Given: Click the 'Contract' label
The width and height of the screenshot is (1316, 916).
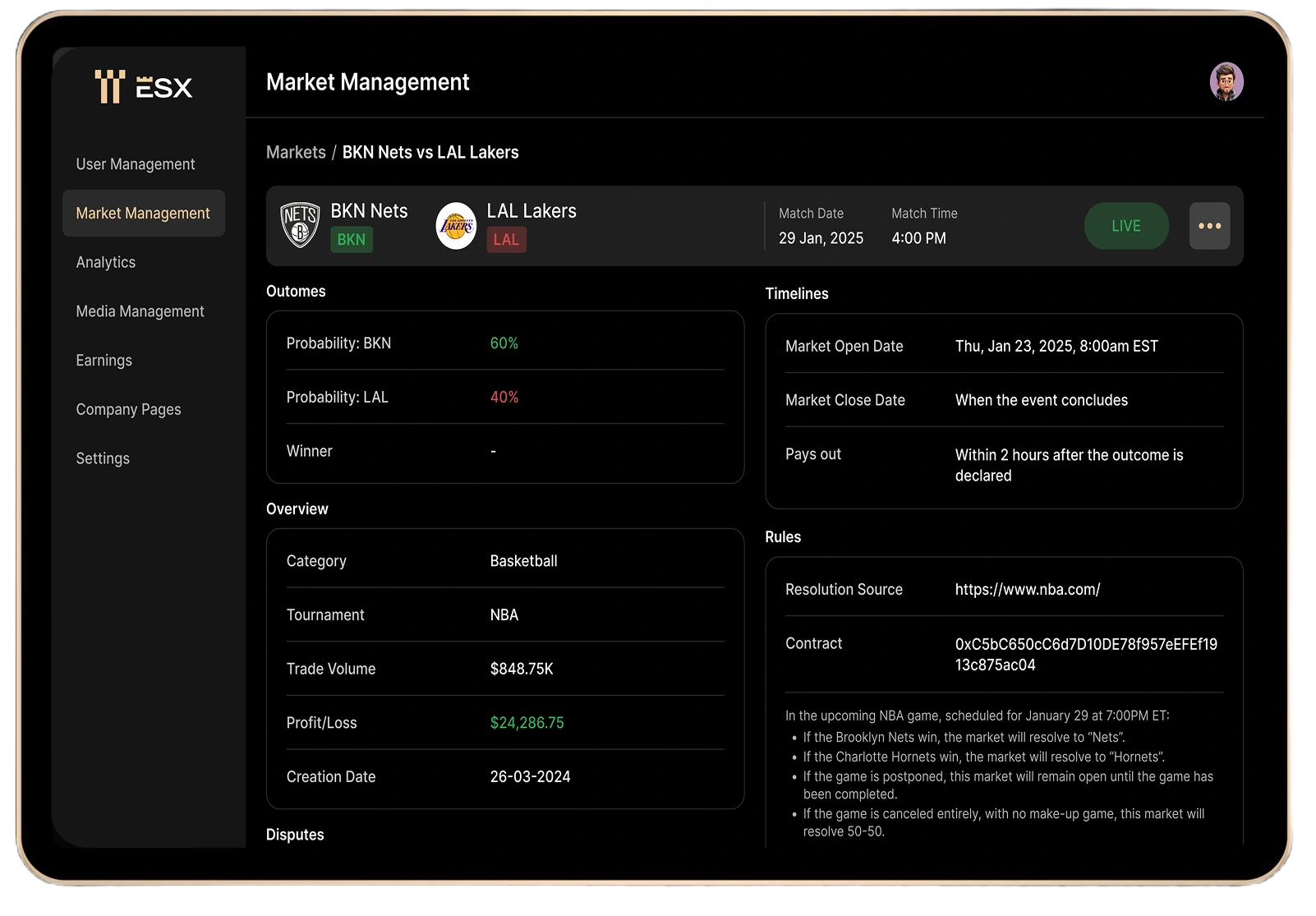Looking at the screenshot, I should (813, 644).
